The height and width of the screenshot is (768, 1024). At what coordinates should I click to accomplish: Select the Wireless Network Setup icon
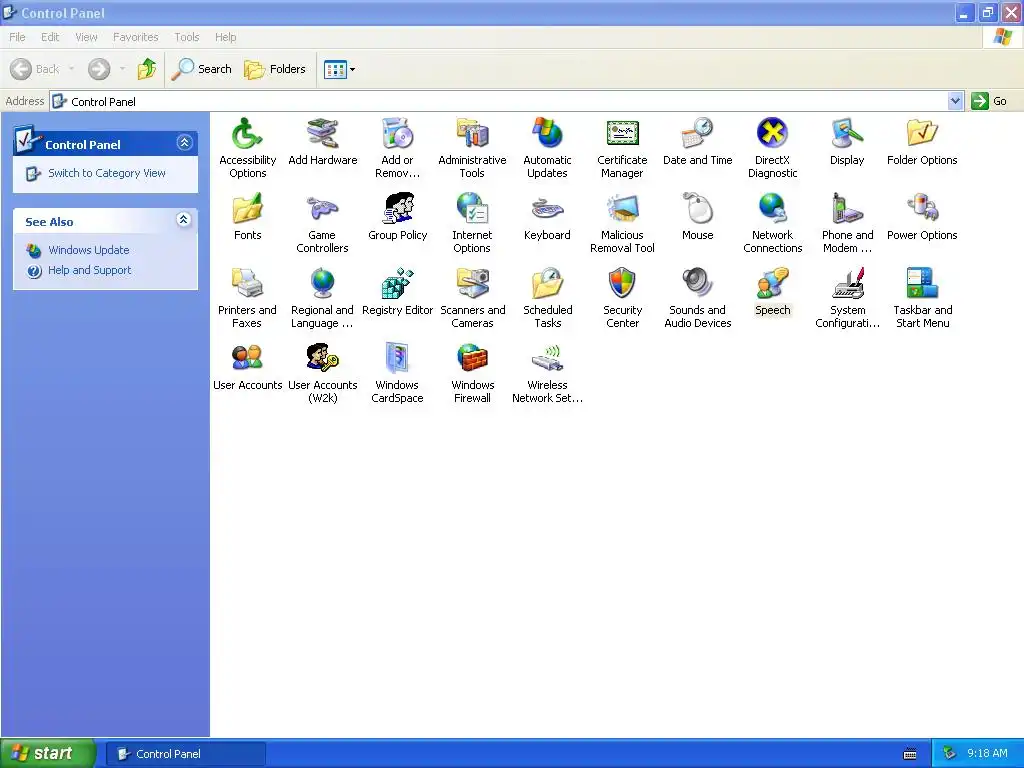(547, 373)
